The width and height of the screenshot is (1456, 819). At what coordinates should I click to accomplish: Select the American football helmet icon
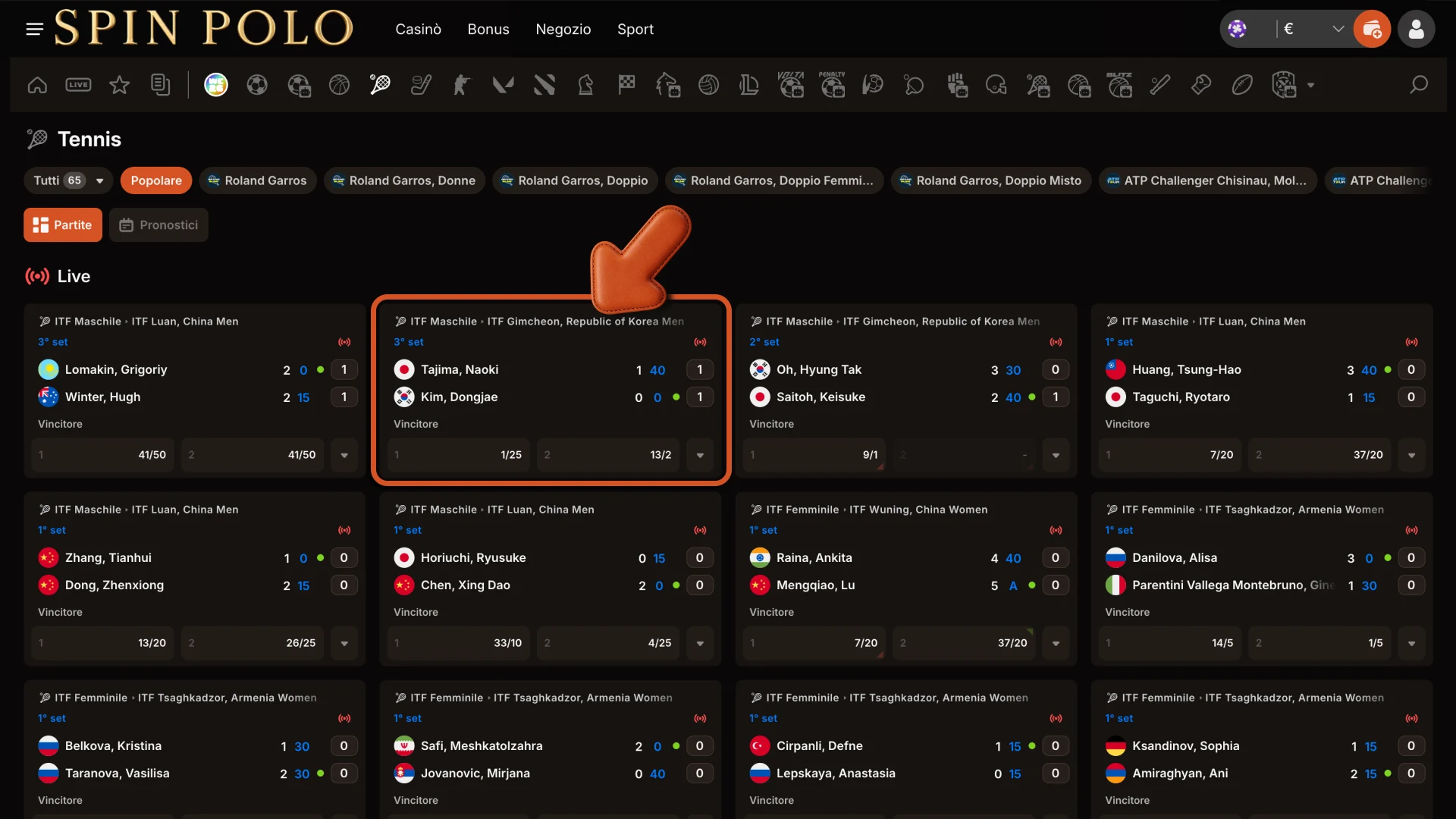pyautogui.click(x=996, y=85)
